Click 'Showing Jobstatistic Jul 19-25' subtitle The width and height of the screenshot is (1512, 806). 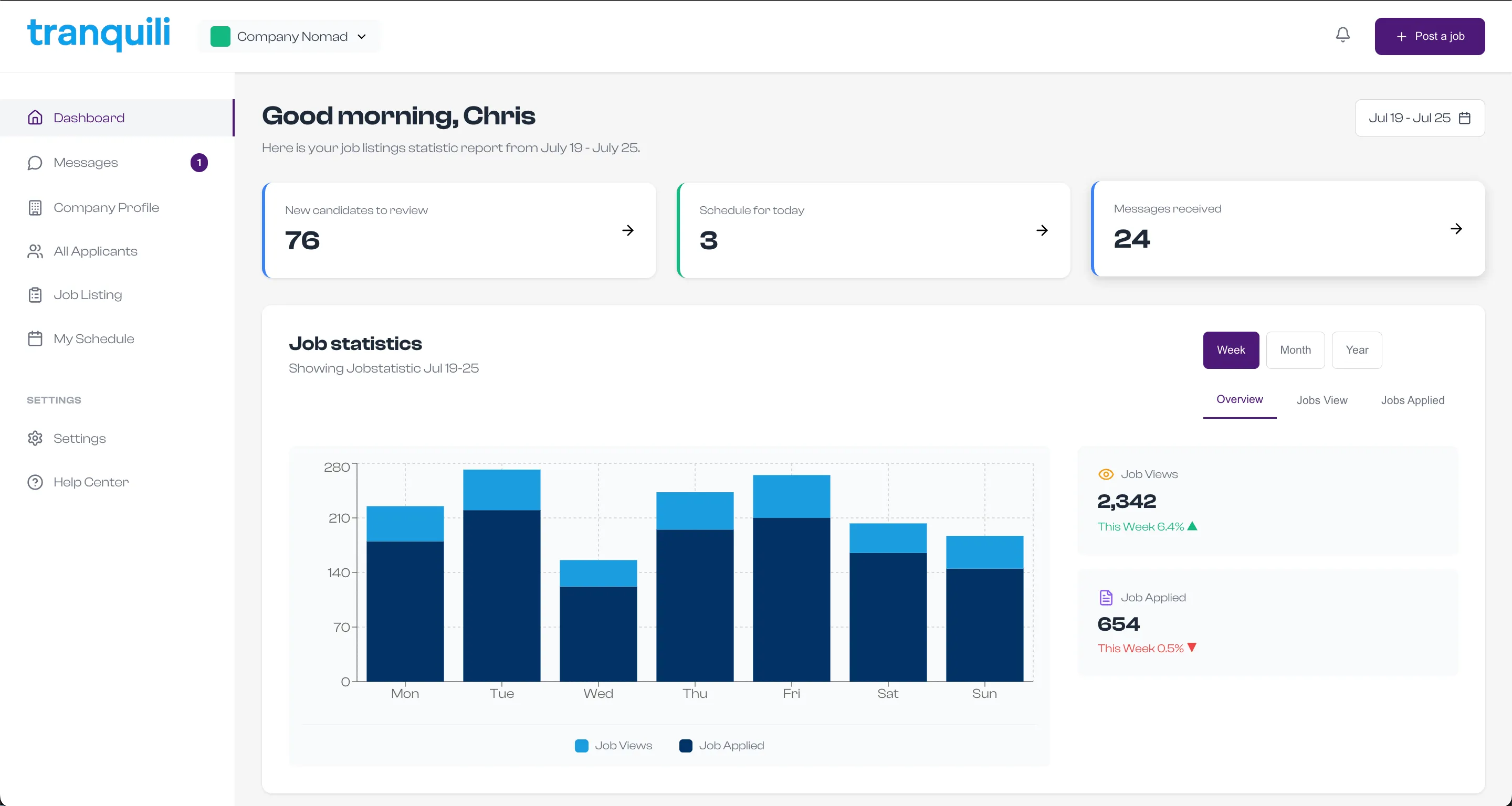coord(384,368)
